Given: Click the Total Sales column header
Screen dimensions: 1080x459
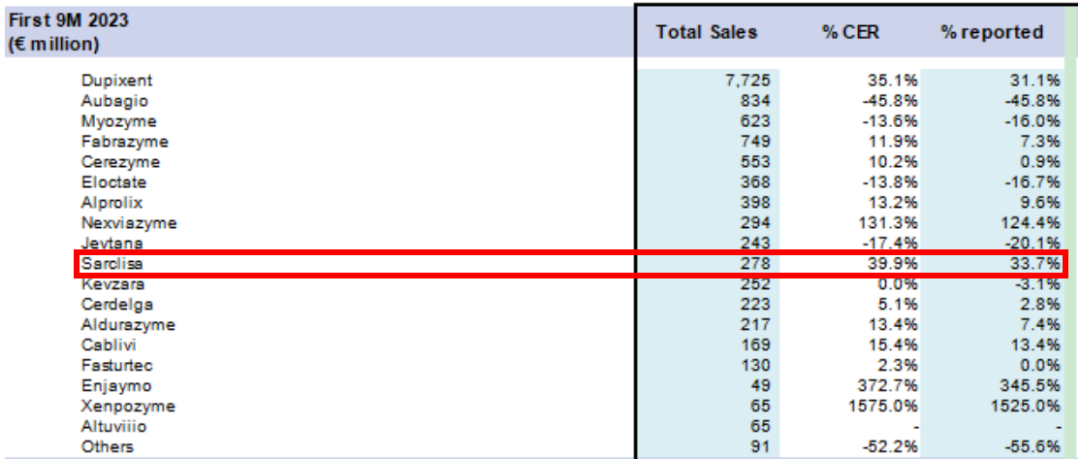Looking at the screenshot, I should (x=706, y=32).
